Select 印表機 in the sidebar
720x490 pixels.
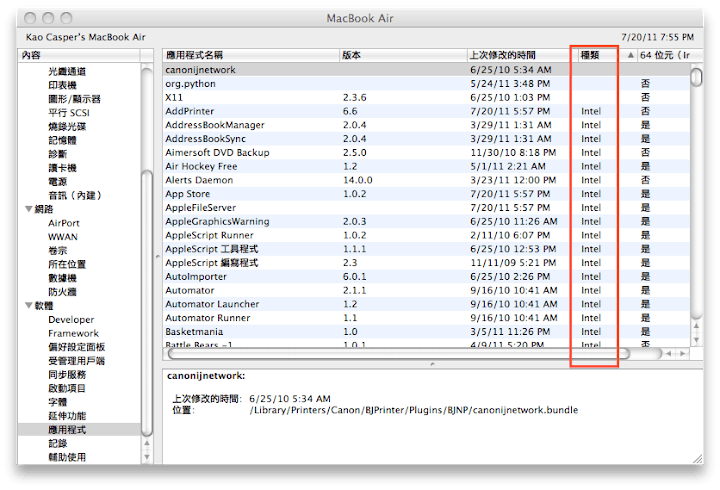(62, 85)
